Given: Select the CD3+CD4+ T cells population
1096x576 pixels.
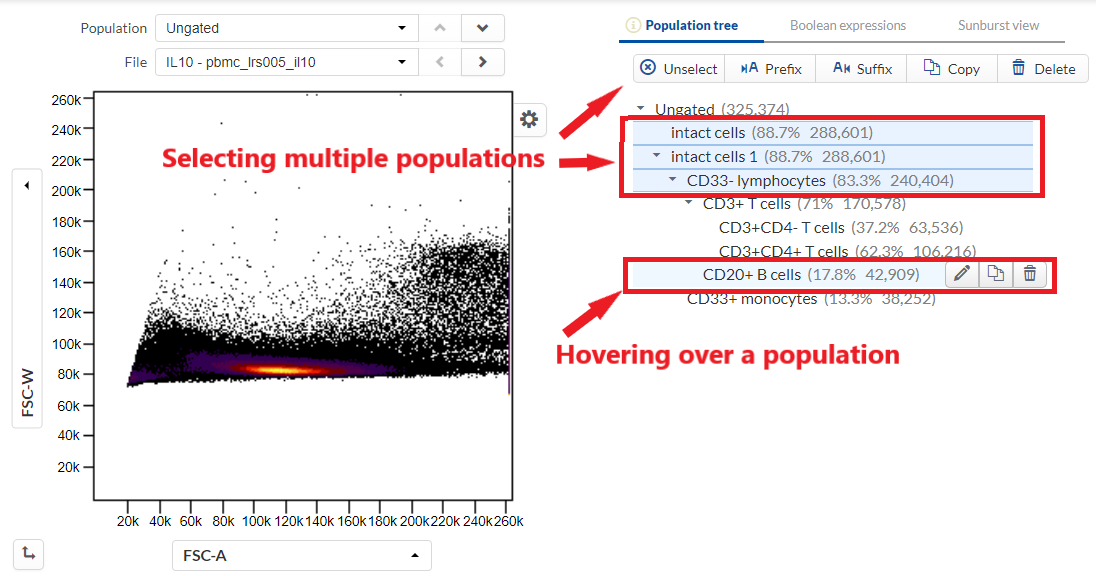Looking at the screenshot, I should tap(847, 251).
